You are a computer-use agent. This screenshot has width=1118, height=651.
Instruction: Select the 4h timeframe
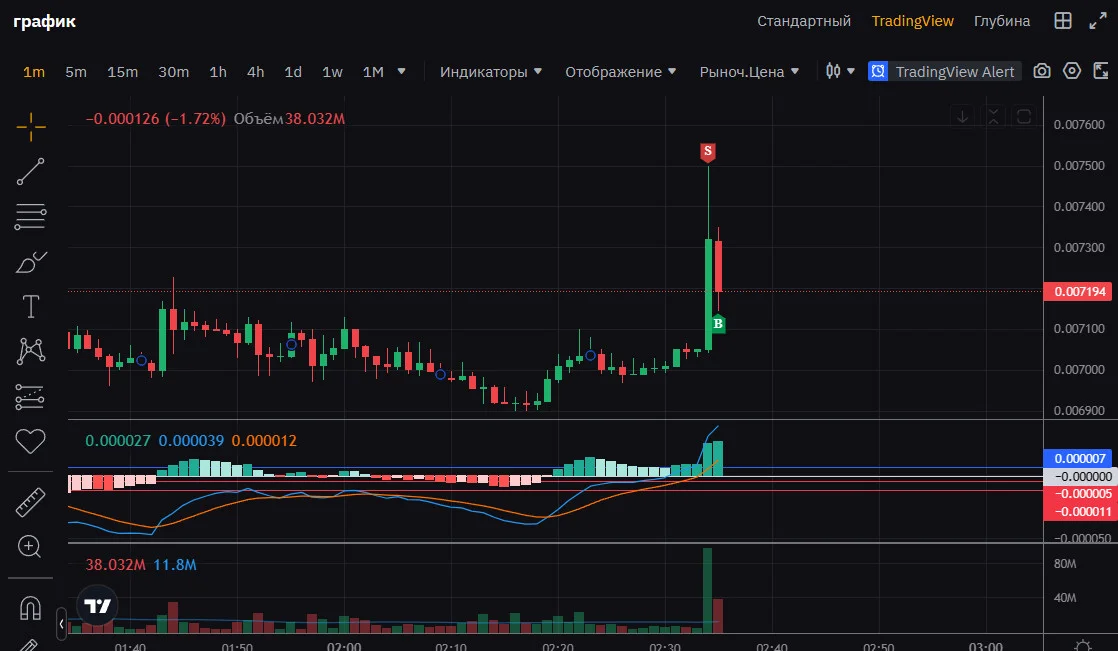255,72
